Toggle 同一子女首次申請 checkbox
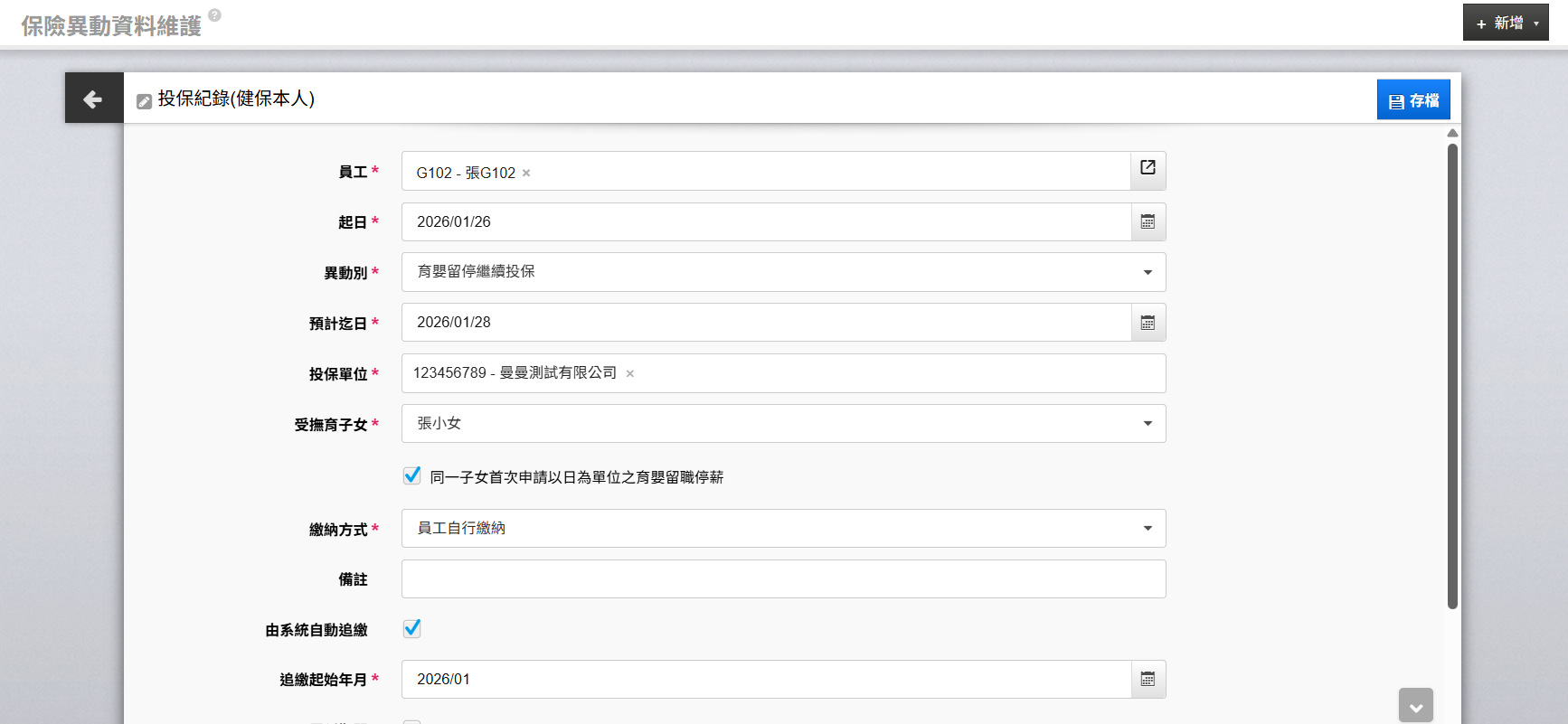This screenshot has width=1568, height=724. click(x=412, y=475)
